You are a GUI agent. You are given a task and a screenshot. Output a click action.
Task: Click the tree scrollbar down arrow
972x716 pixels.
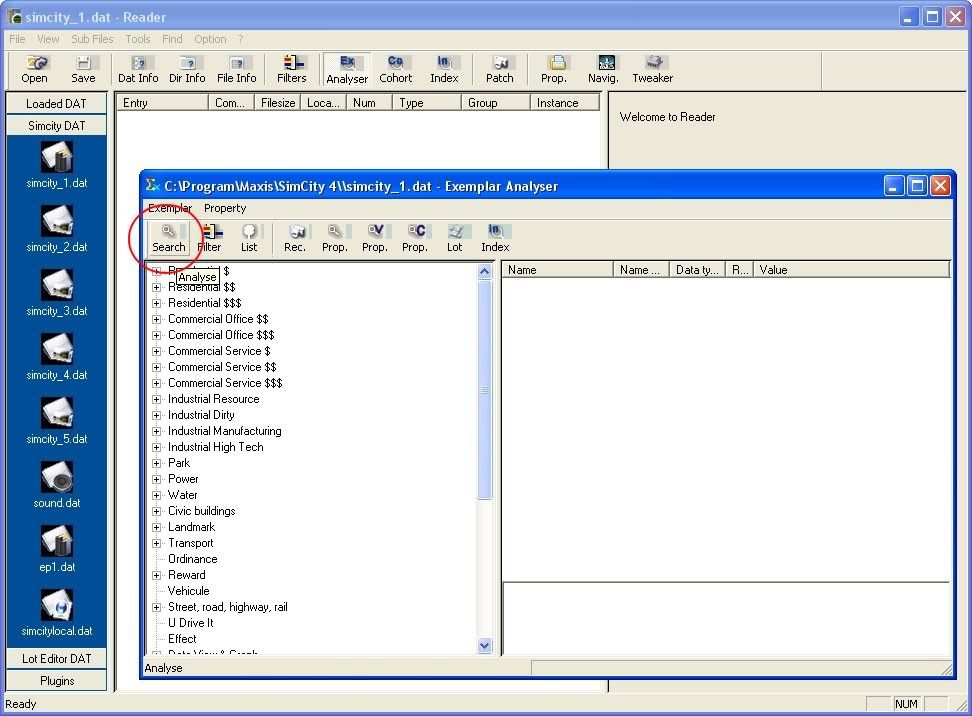[x=485, y=645]
